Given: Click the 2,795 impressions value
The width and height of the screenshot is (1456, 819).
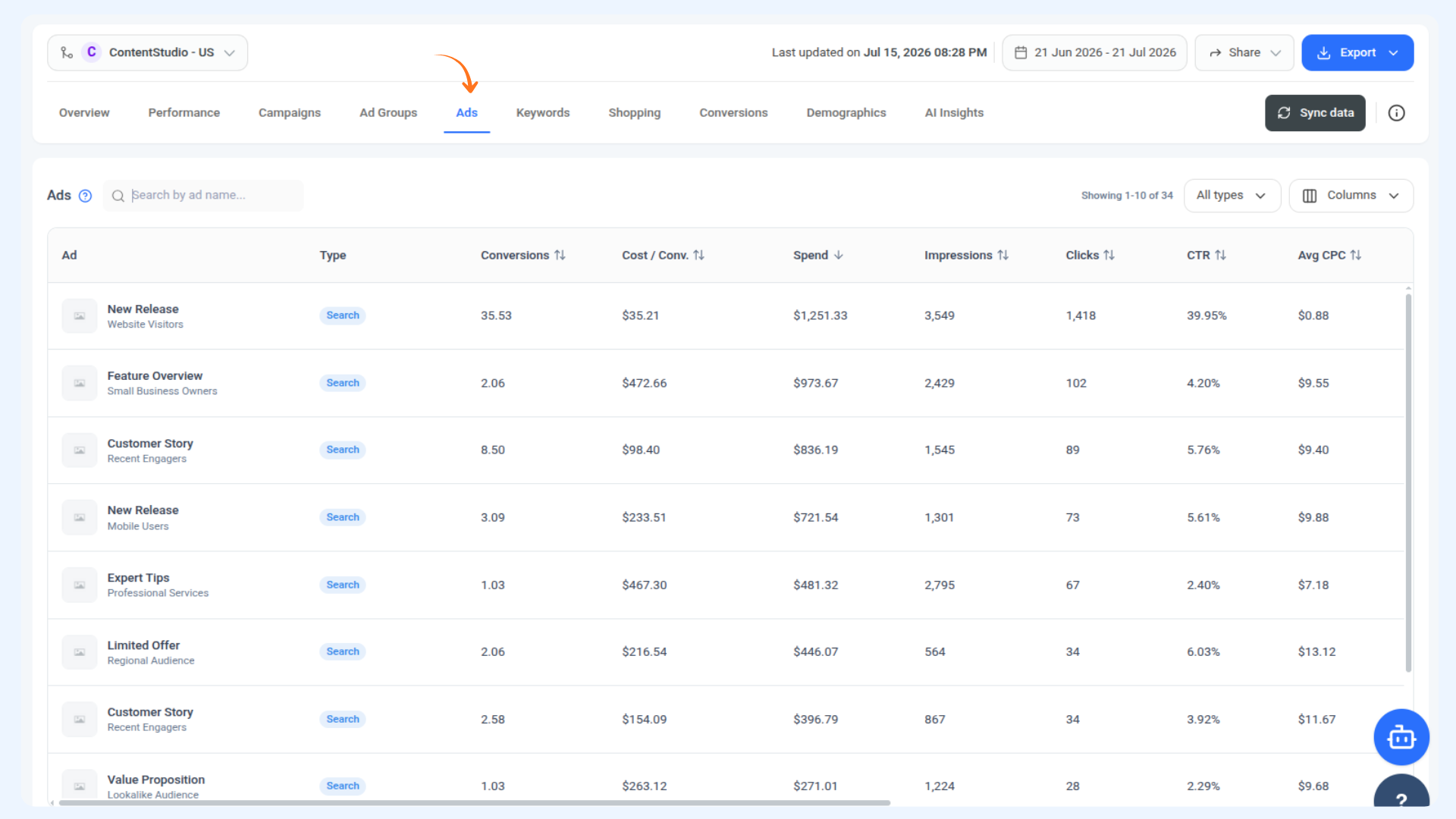Looking at the screenshot, I should point(940,585).
